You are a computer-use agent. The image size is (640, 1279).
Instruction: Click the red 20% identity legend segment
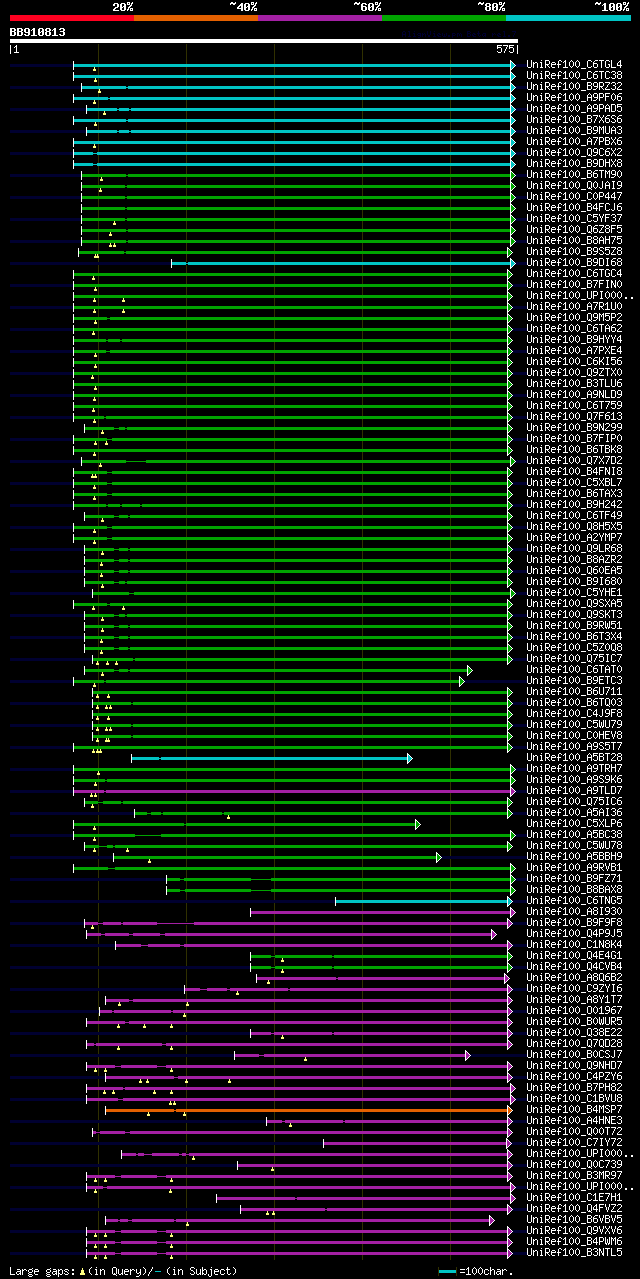tap(71, 18)
